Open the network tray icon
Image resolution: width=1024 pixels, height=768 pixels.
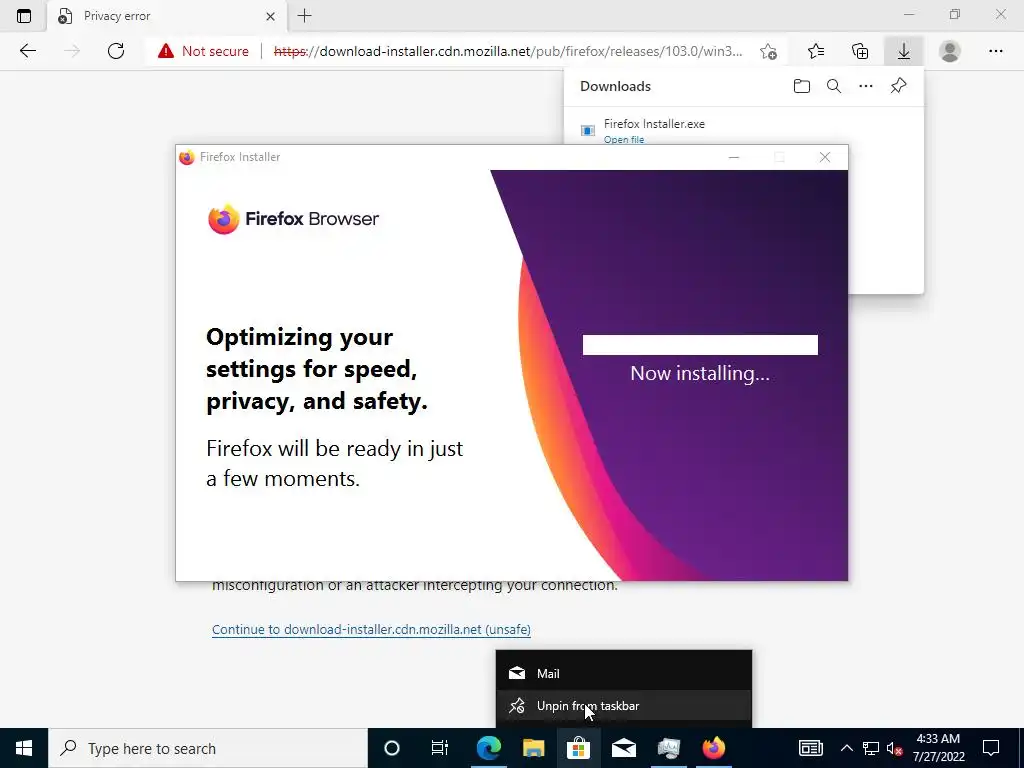(x=871, y=748)
